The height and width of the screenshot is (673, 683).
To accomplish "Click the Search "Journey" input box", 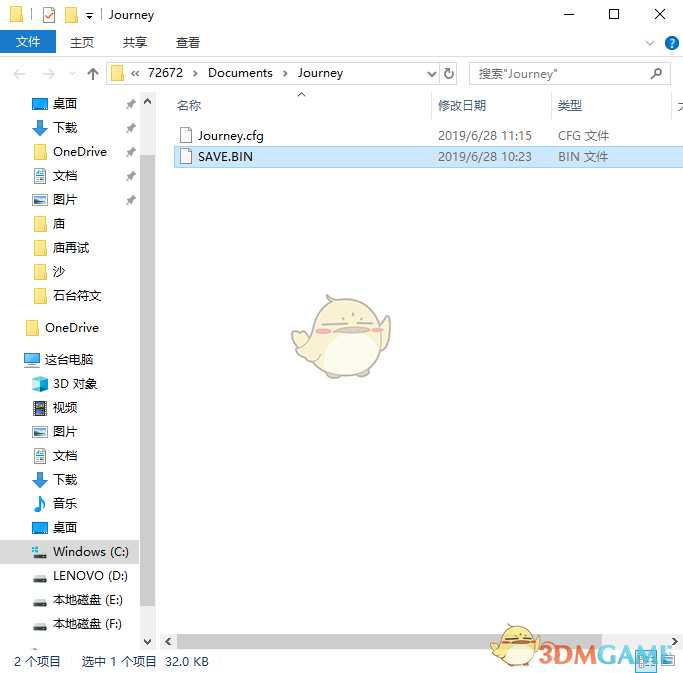I will 560,73.
